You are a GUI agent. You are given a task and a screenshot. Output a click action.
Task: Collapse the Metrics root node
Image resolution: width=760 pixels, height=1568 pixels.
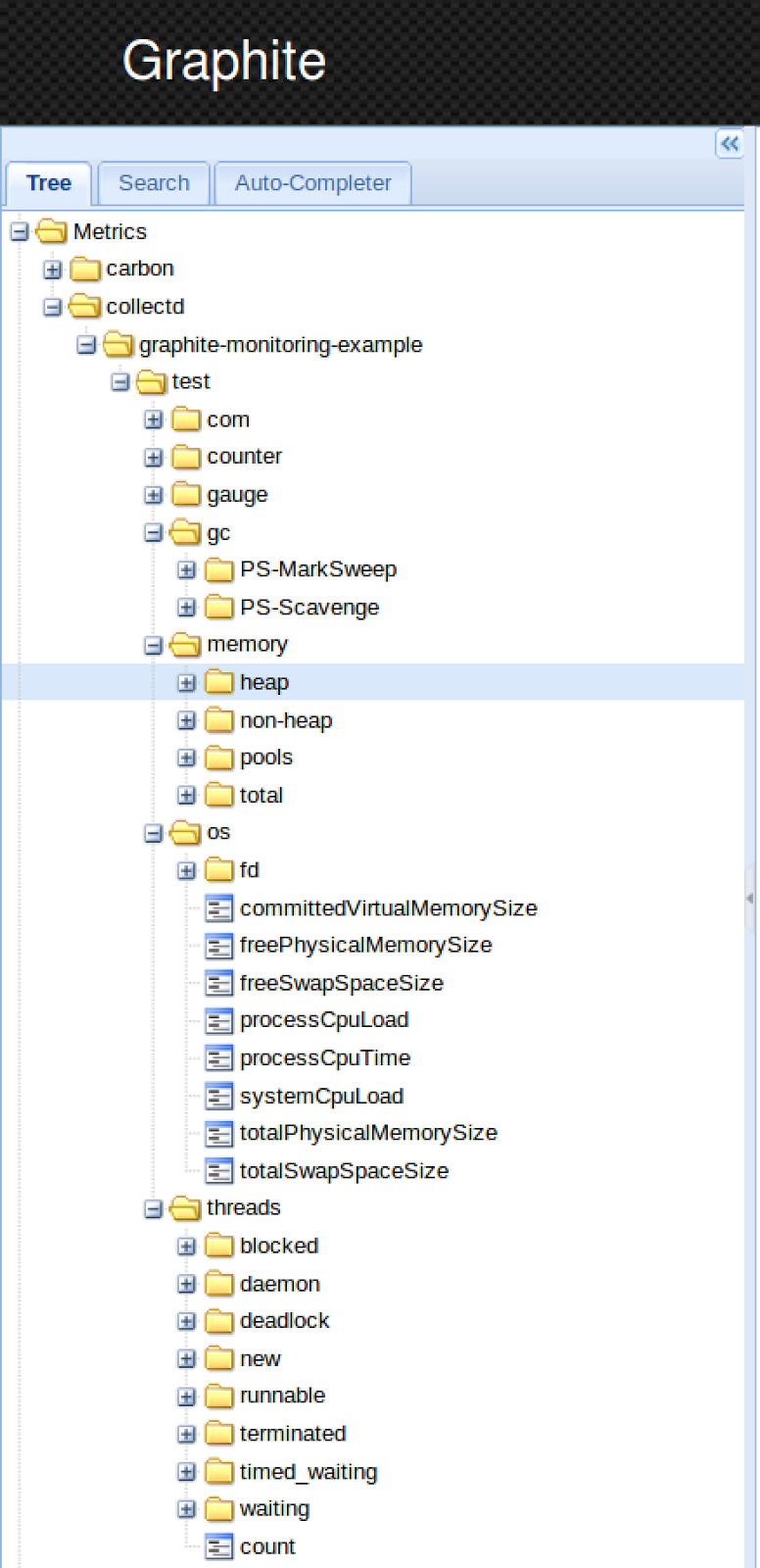(x=20, y=232)
